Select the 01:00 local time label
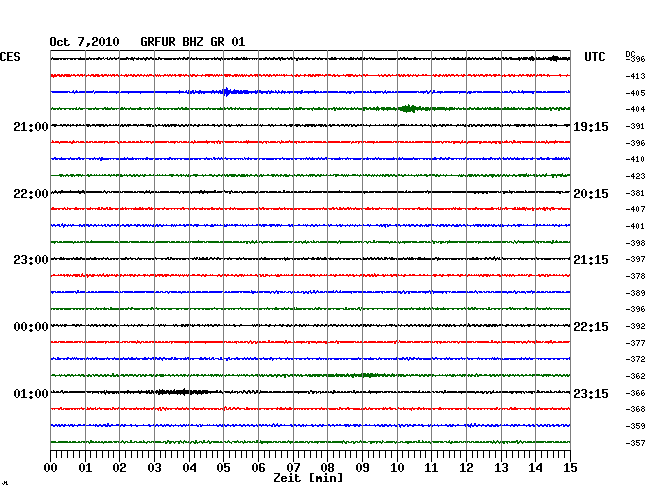The height and width of the screenshot is (494, 650). 31,393
